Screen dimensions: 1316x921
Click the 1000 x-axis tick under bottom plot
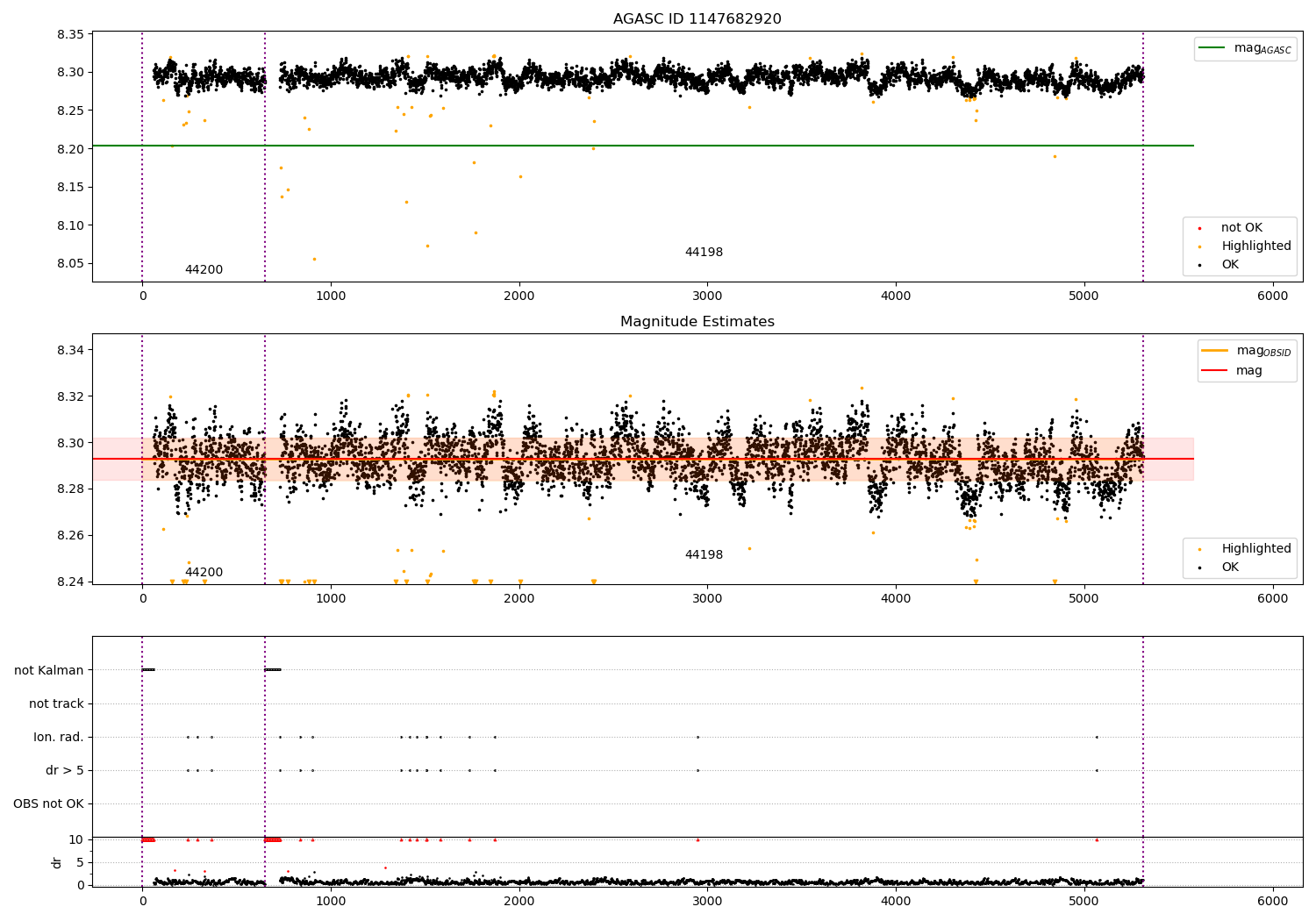tap(331, 900)
